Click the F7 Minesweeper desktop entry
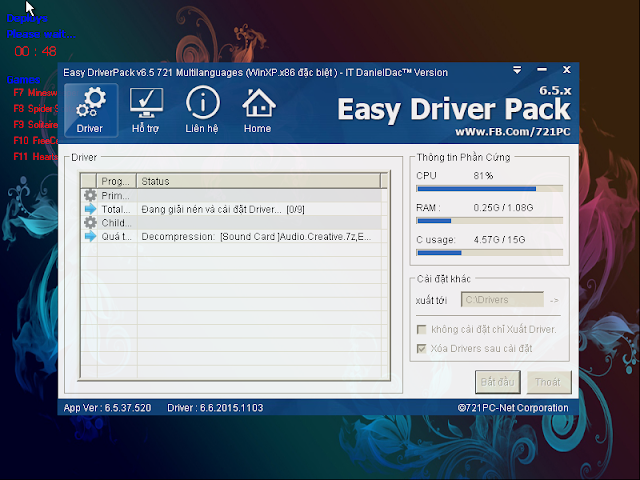 pos(35,93)
